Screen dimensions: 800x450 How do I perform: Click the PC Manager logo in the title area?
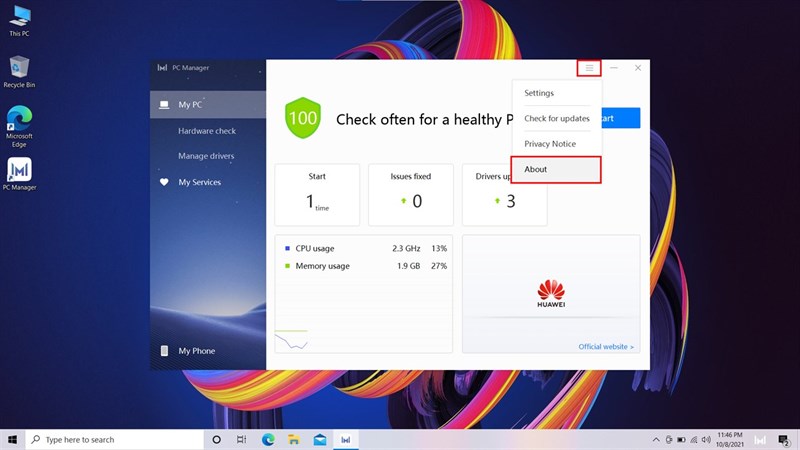point(162,67)
